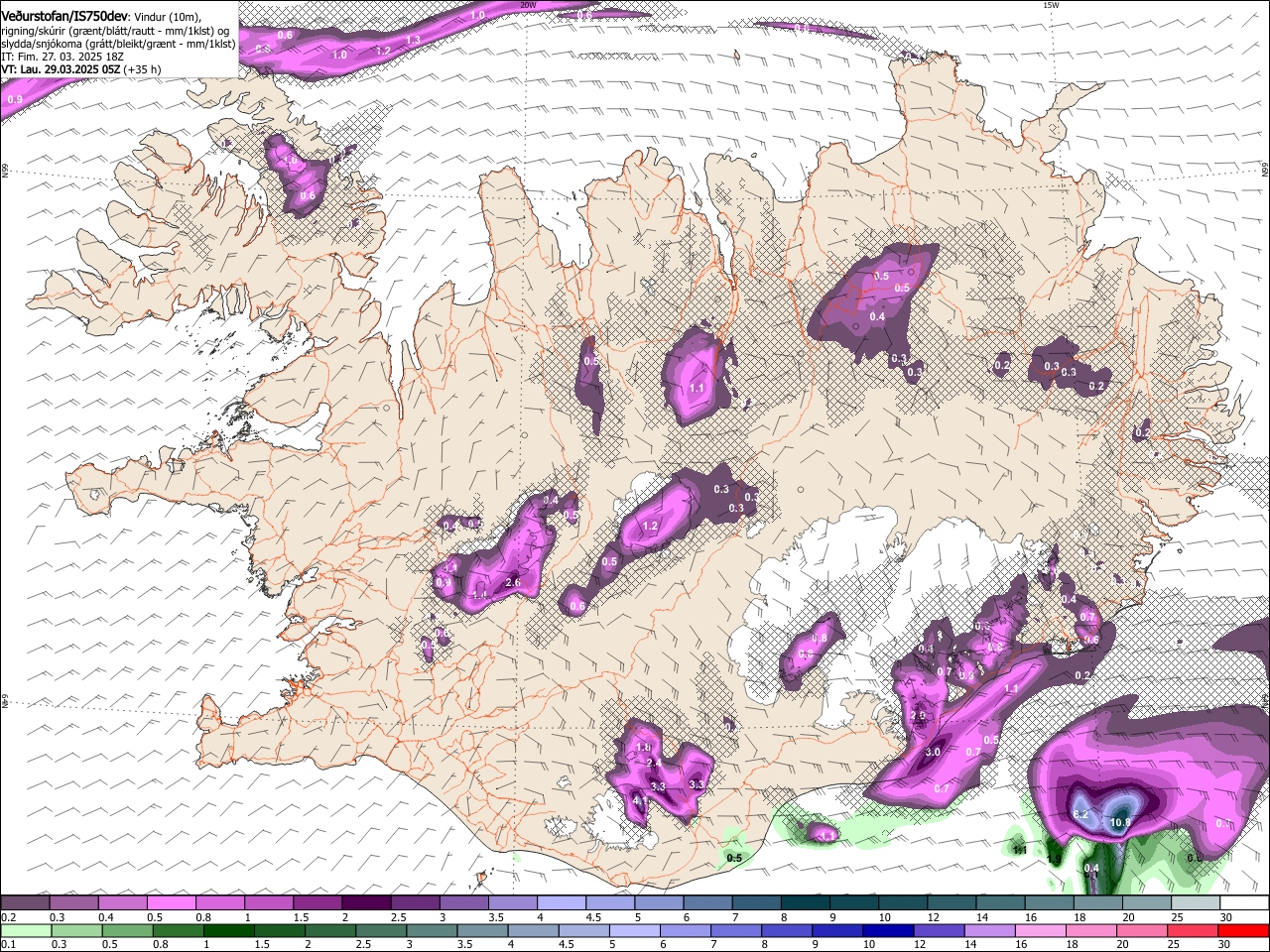Pick bottom-row green swatch labeled 0.5
This screenshot has width=1270, height=952.
pos(128,930)
